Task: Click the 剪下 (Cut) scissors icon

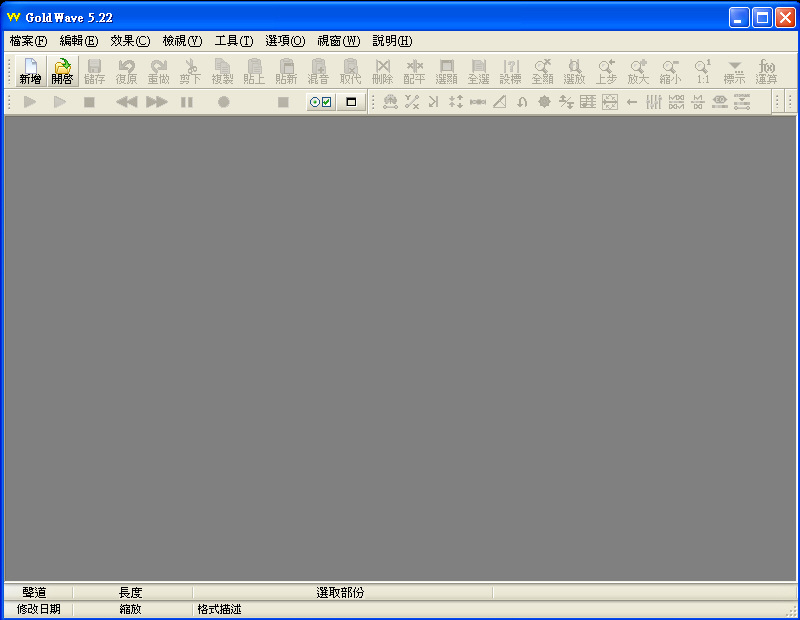Action: coord(190,71)
